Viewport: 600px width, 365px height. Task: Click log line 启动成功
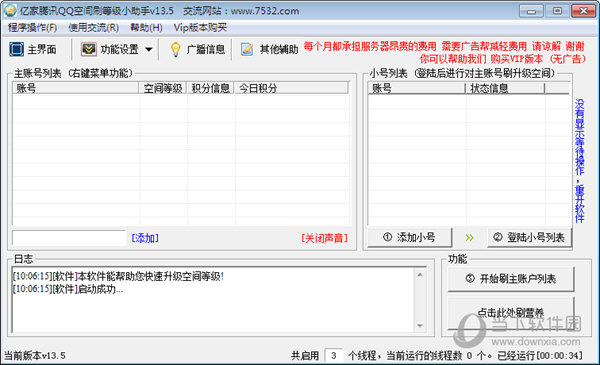(68, 289)
